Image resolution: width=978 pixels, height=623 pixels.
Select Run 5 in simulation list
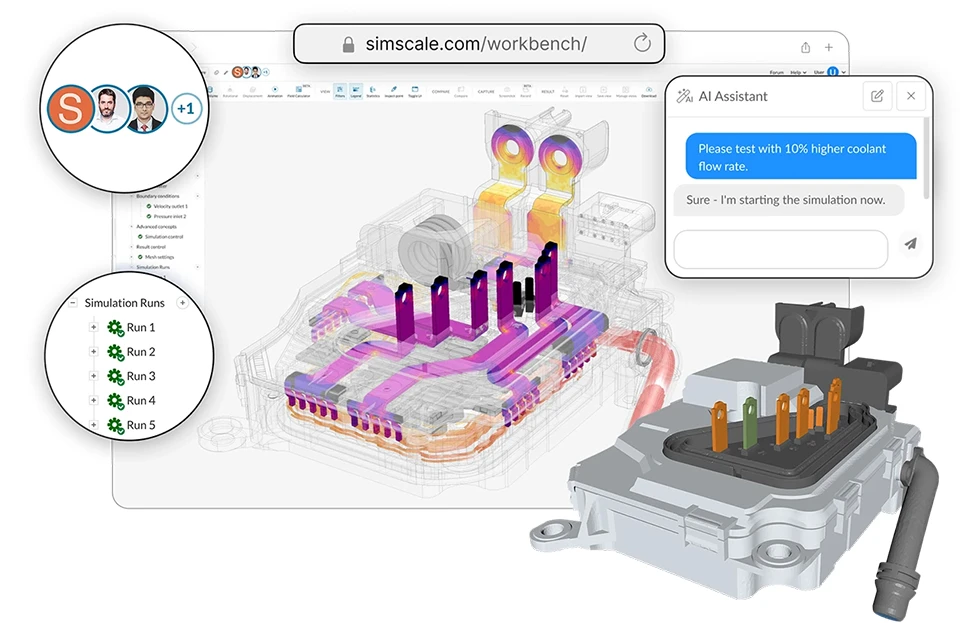[x=140, y=425]
